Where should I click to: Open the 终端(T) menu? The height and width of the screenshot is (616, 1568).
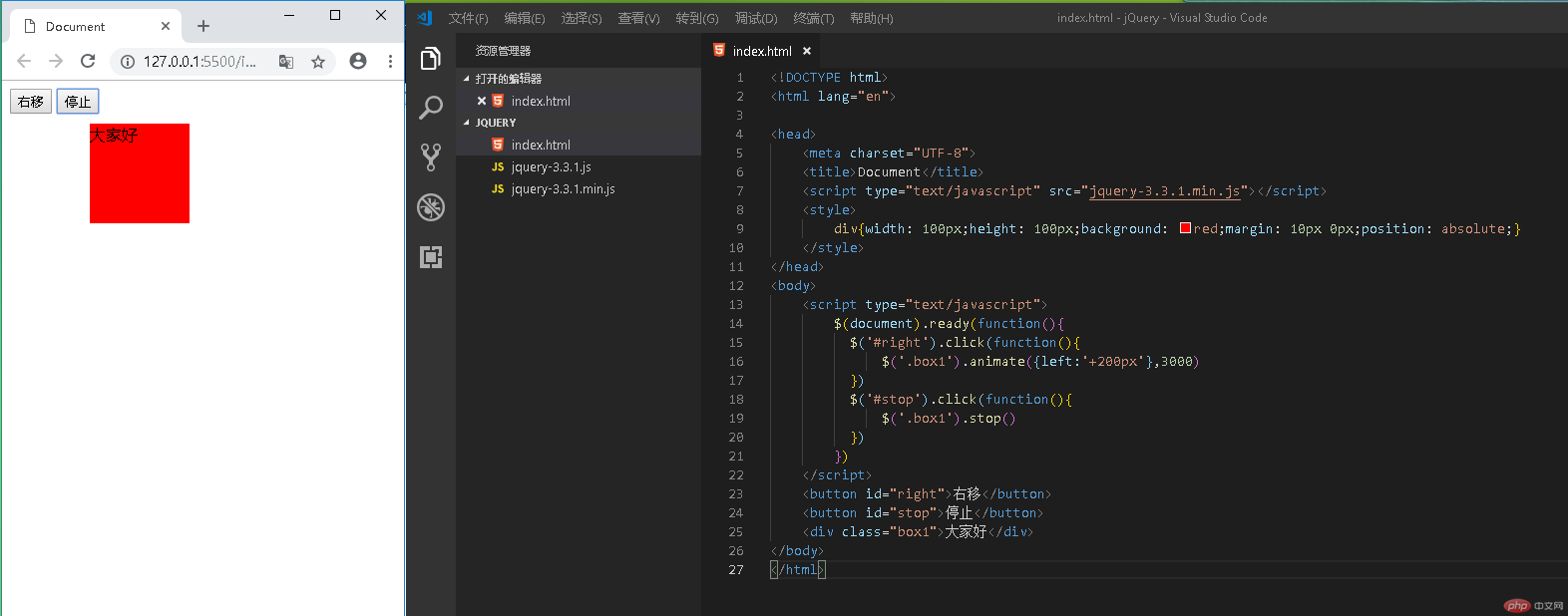pos(814,18)
